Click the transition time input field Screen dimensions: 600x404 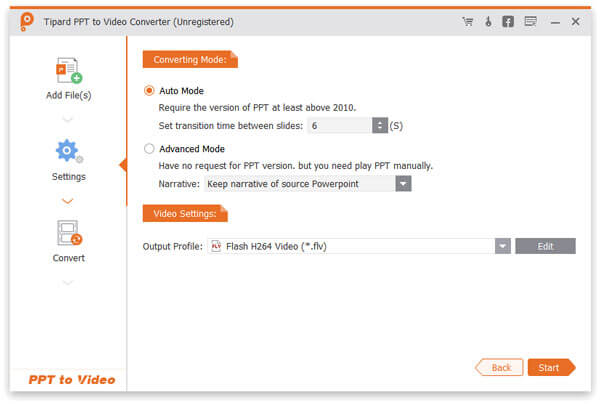(x=339, y=125)
